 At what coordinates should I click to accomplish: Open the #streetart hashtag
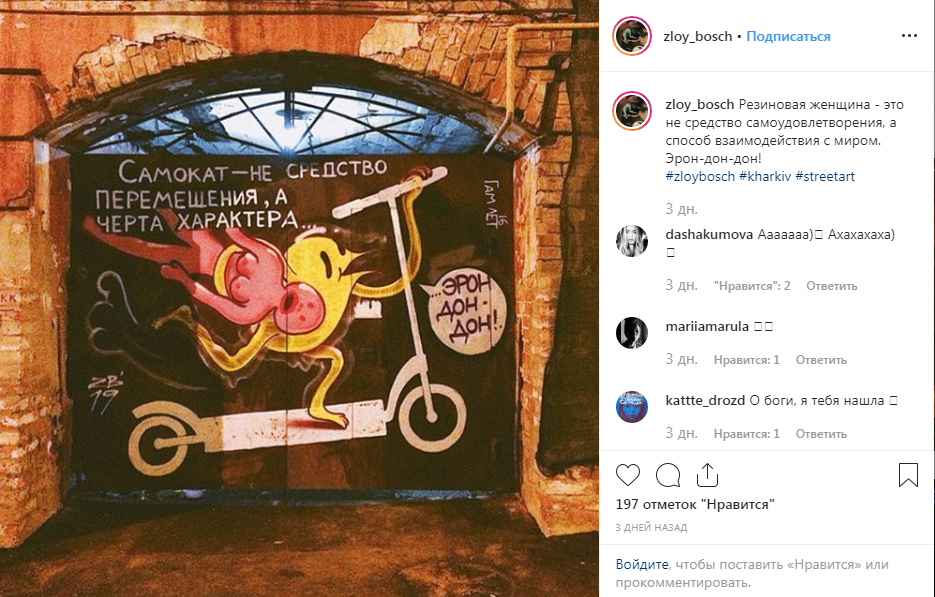[x=825, y=177]
